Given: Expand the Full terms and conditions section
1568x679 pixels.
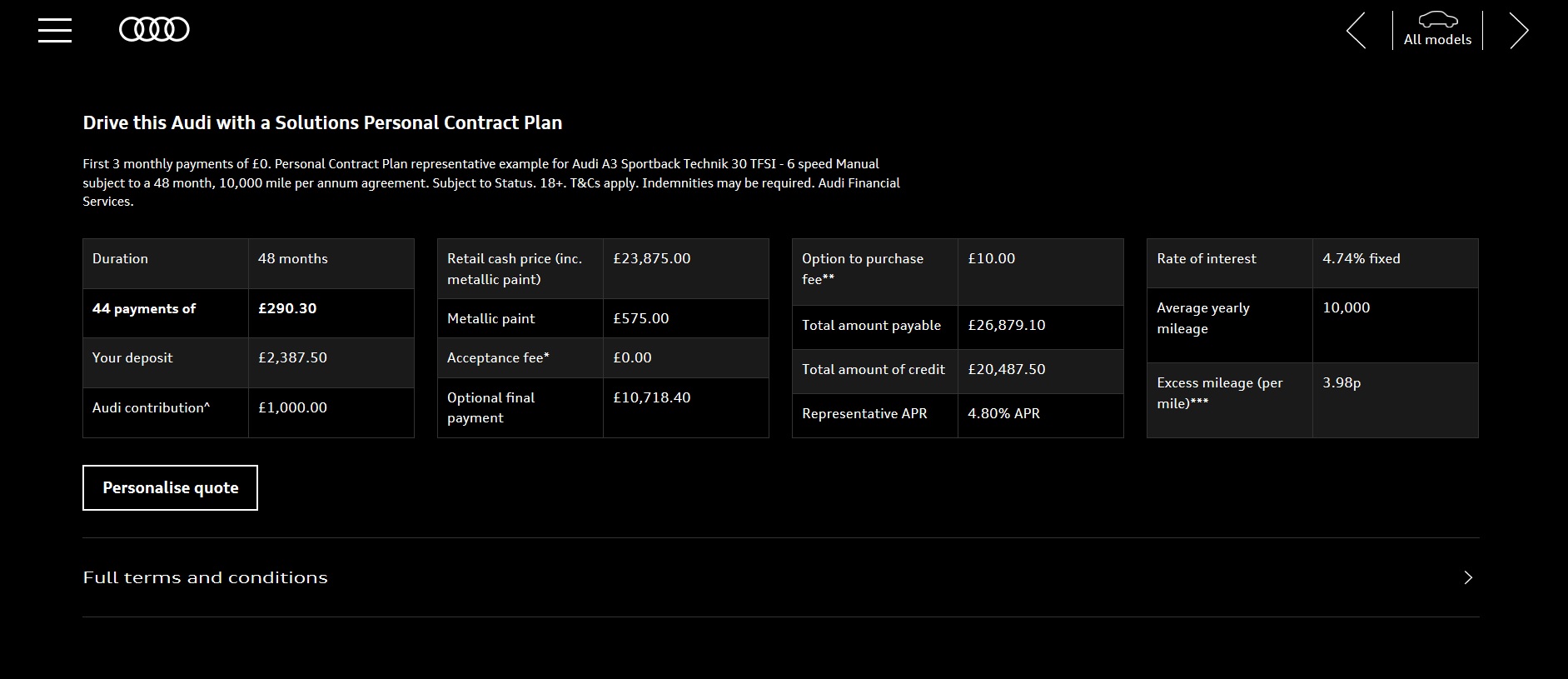Looking at the screenshot, I should click(205, 577).
